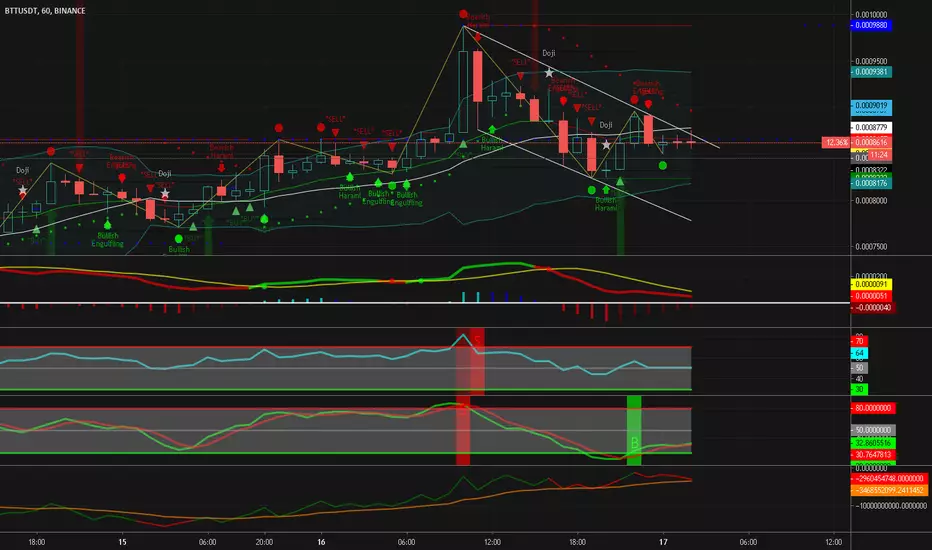Image resolution: width=932 pixels, height=550 pixels.
Task: Click the BTTUSDT, 60, BINANCE chart title
Action: 45,11
